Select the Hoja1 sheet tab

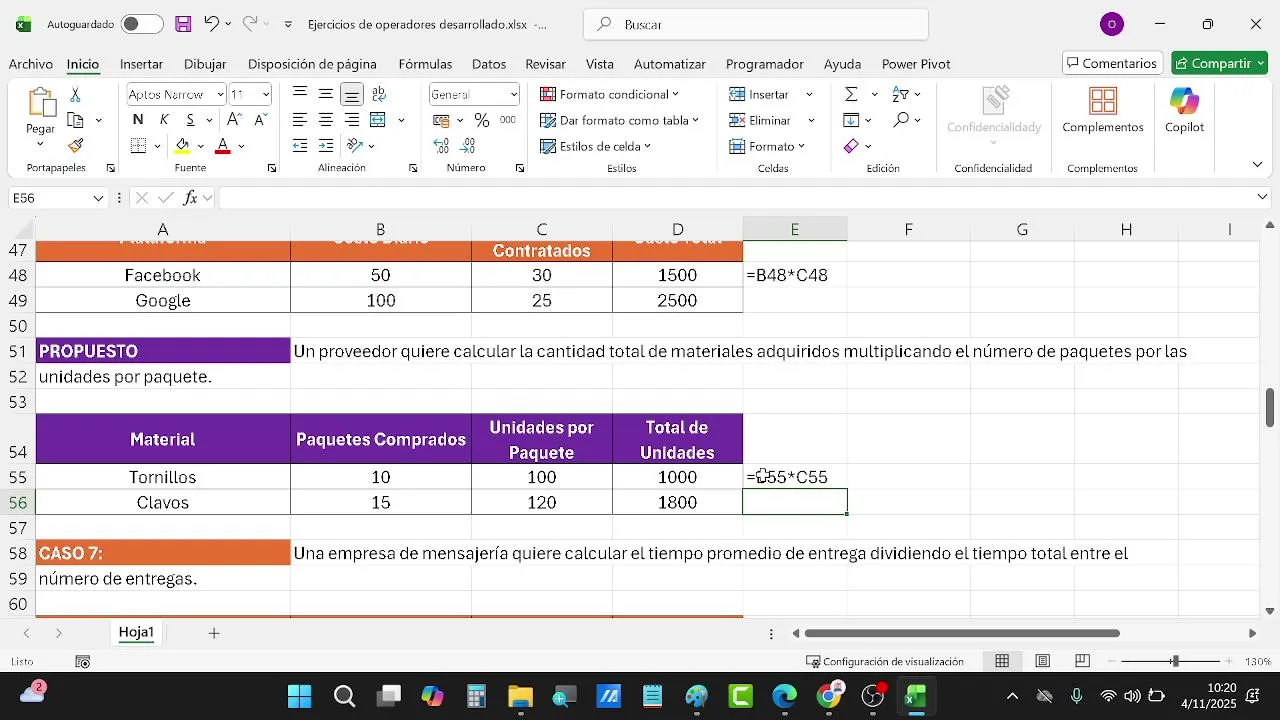tap(136, 633)
